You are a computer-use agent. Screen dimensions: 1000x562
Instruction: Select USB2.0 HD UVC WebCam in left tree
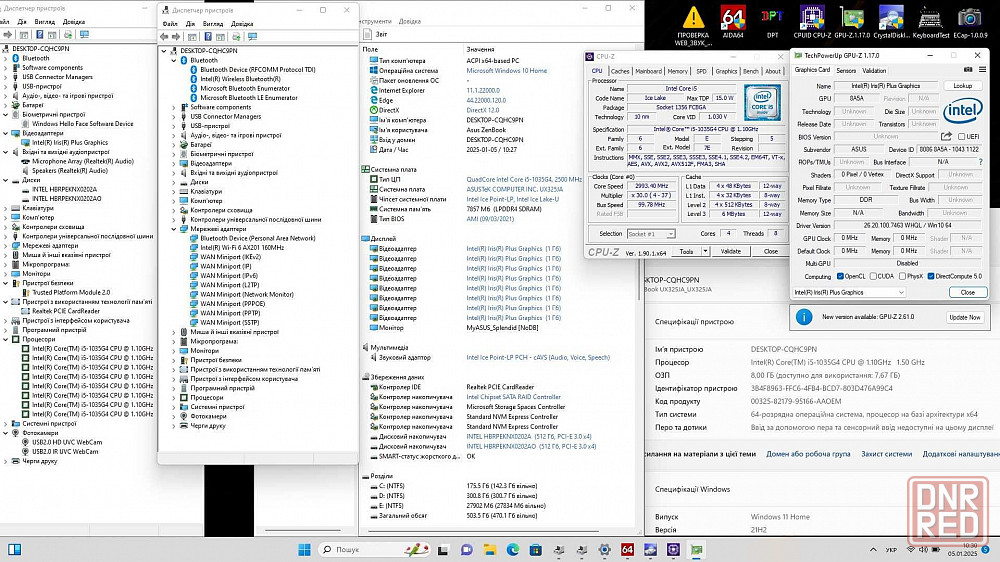tap(67, 442)
